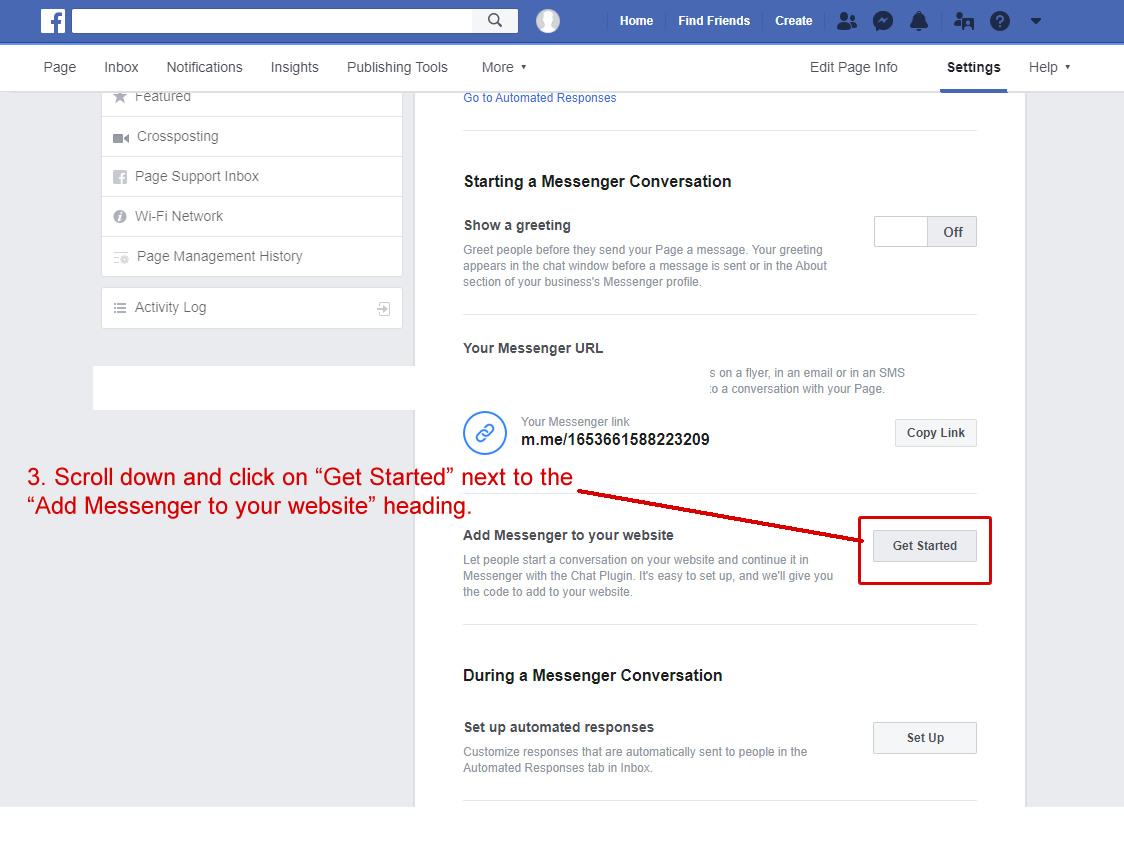Click the Crossposting camera icon

click(x=121, y=138)
